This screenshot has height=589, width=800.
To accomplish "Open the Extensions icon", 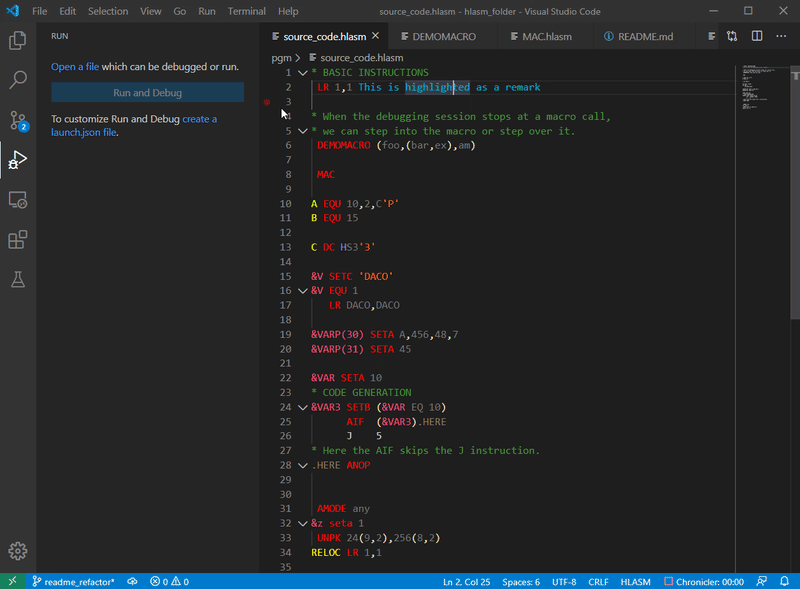I will [x=16, y=238].
